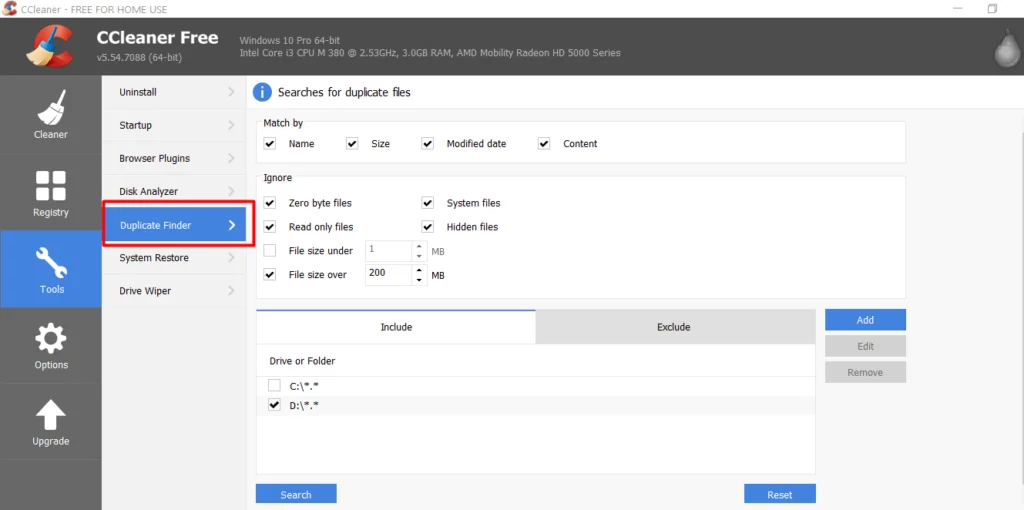Toggle the Name match checkbox
The image size is (1024, 510).
[x=270, y=144]
